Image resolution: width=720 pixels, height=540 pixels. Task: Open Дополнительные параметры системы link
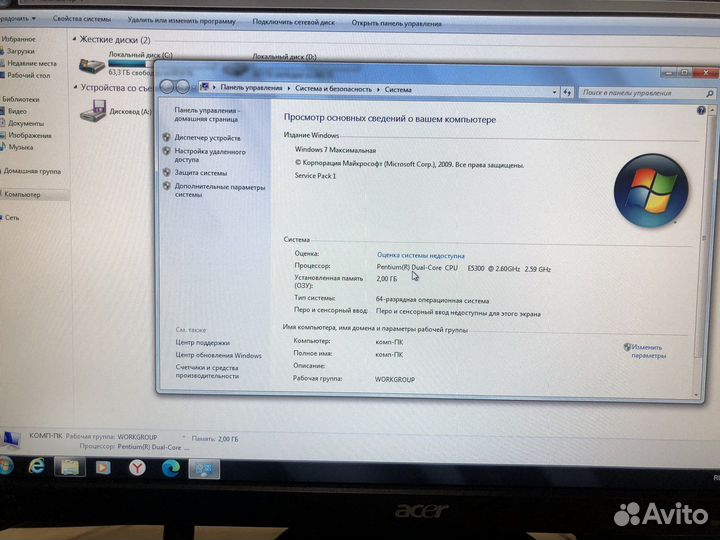tap(219, 191)
